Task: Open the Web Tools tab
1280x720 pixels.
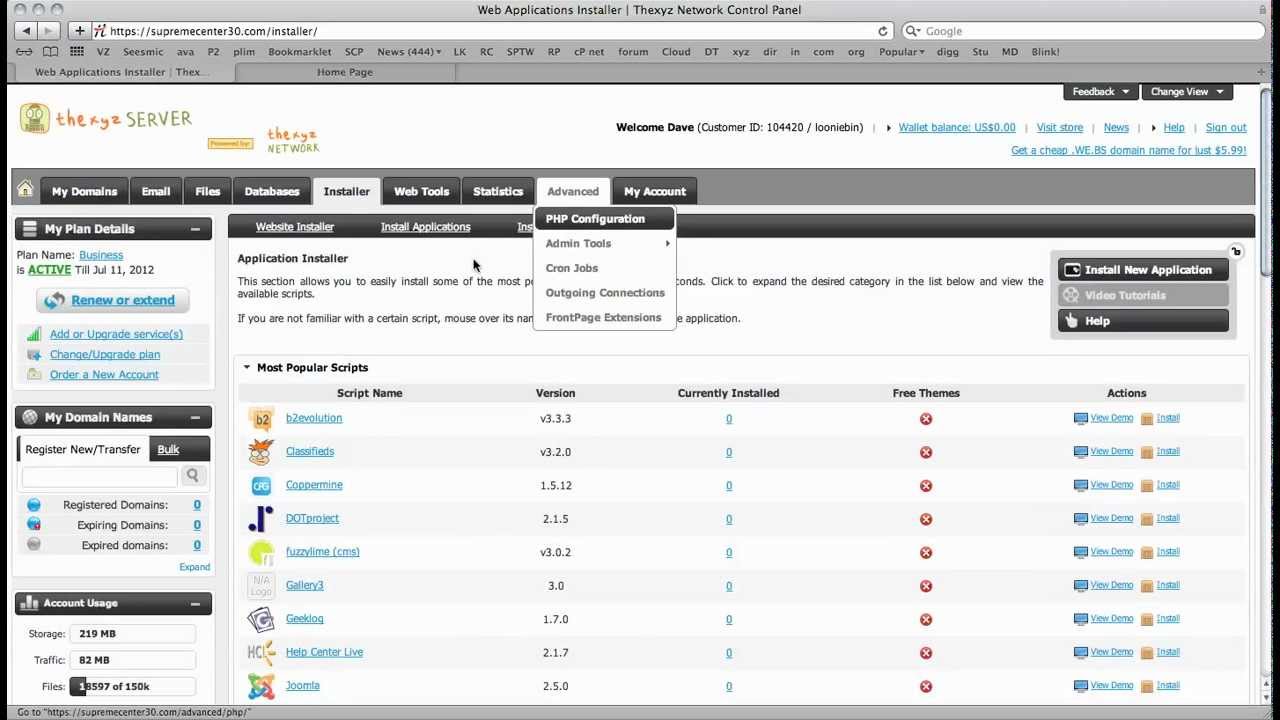Action: pyautogui.click(x=421, y=191)
